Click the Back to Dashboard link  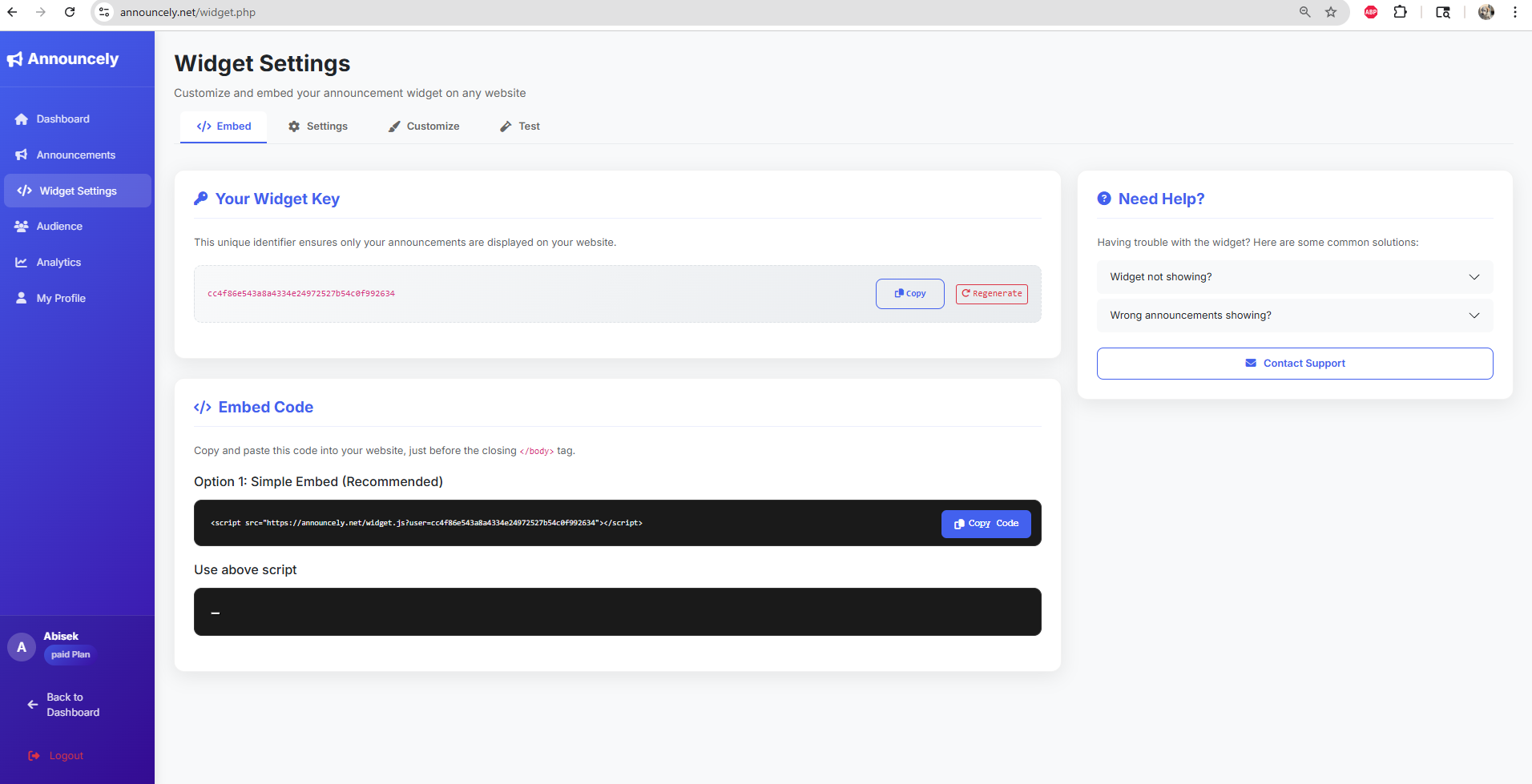(x=73, y=705)
